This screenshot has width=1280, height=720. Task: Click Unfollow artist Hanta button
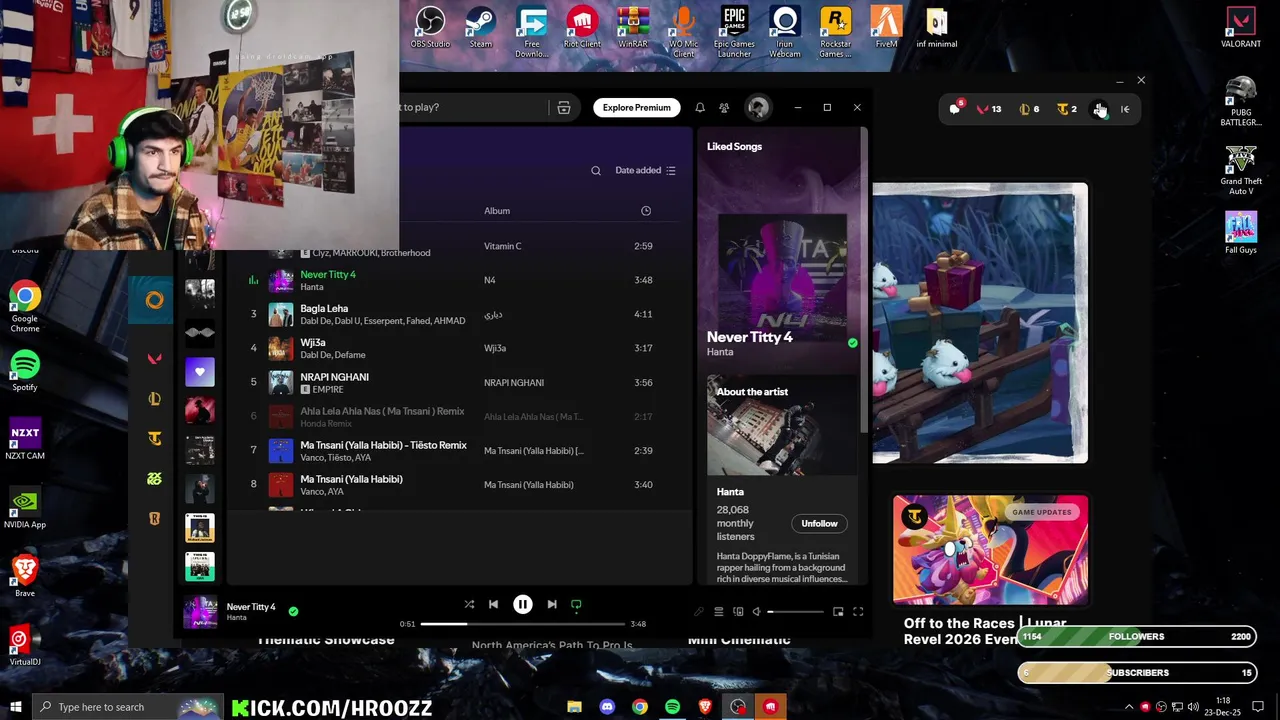[819, 523]
